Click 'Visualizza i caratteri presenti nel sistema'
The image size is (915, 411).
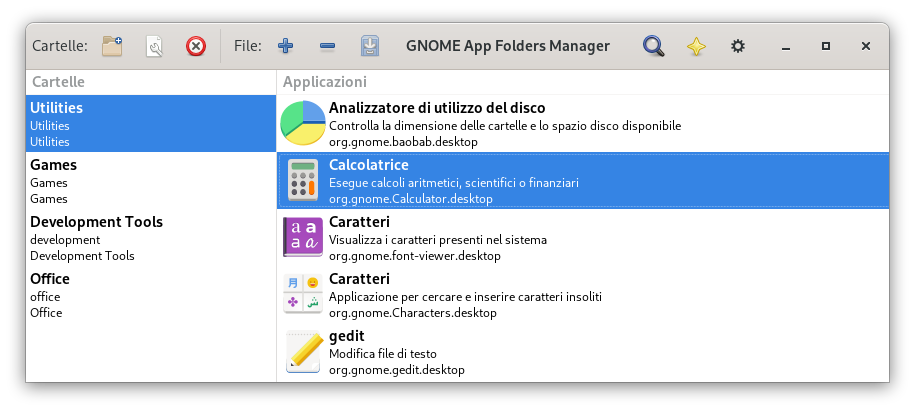click(438, 240)
